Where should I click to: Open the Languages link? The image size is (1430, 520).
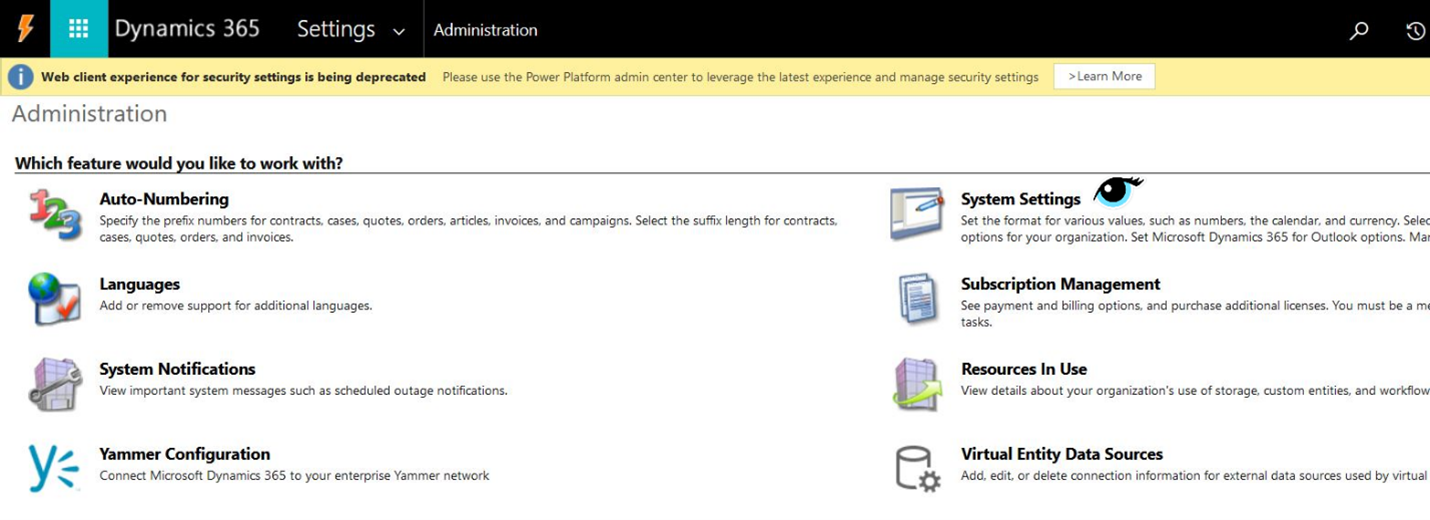point(140,284)
